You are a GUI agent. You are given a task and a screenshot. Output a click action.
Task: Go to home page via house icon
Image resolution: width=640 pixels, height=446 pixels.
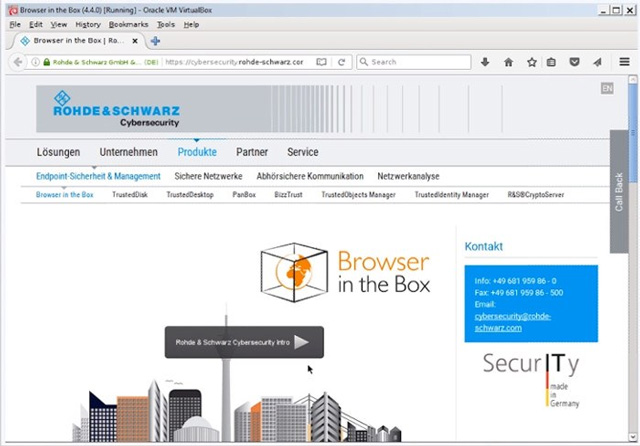point(509,62)
